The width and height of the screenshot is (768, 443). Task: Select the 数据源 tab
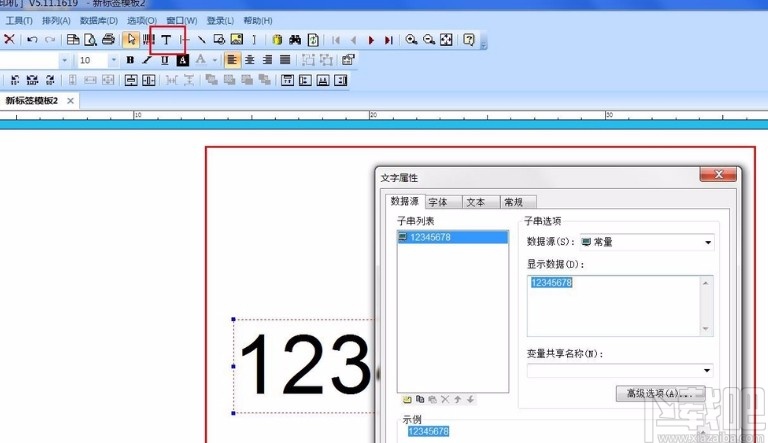tap(405, 201)
